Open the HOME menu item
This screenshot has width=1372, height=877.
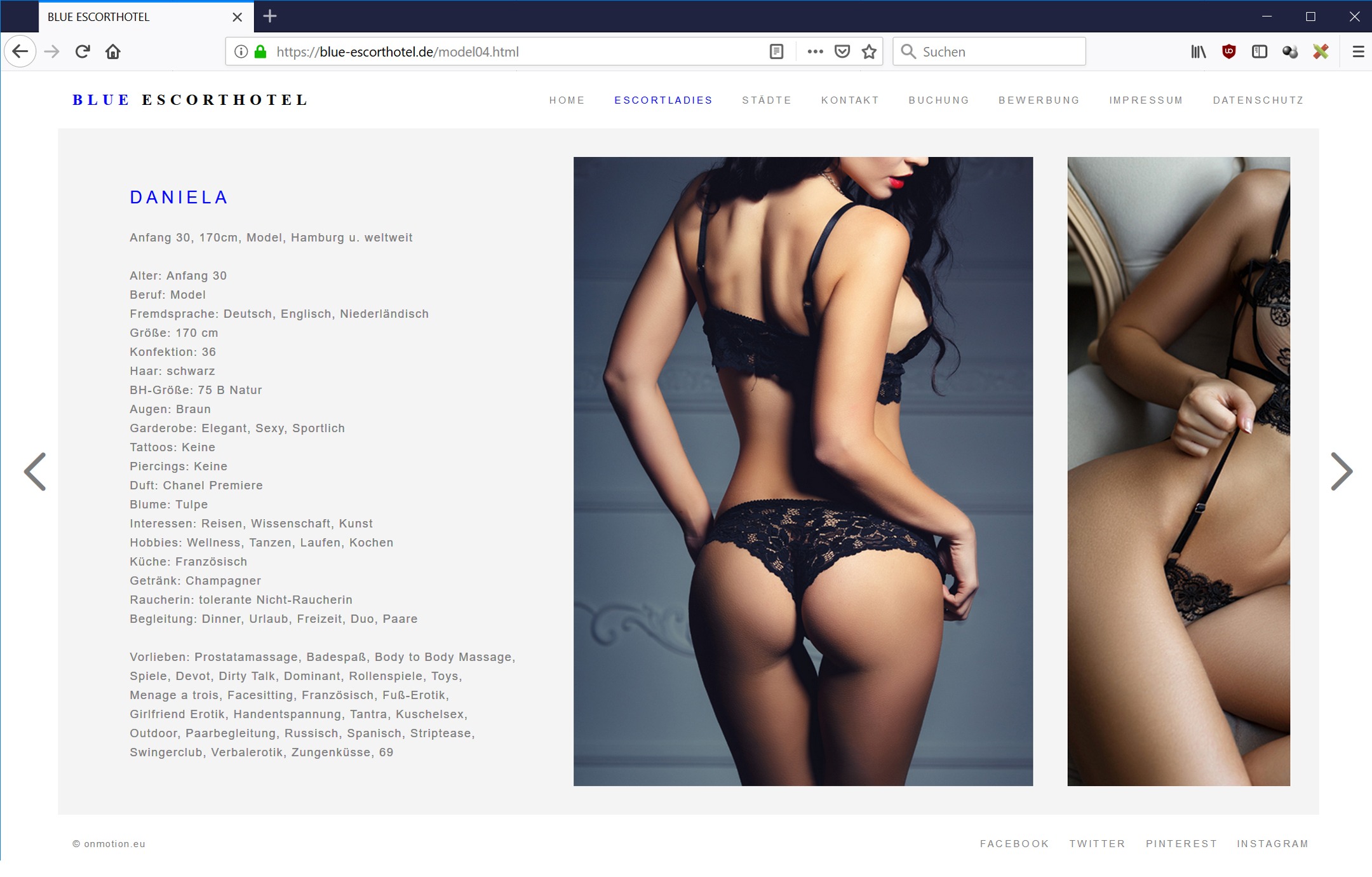click(567, 100)
